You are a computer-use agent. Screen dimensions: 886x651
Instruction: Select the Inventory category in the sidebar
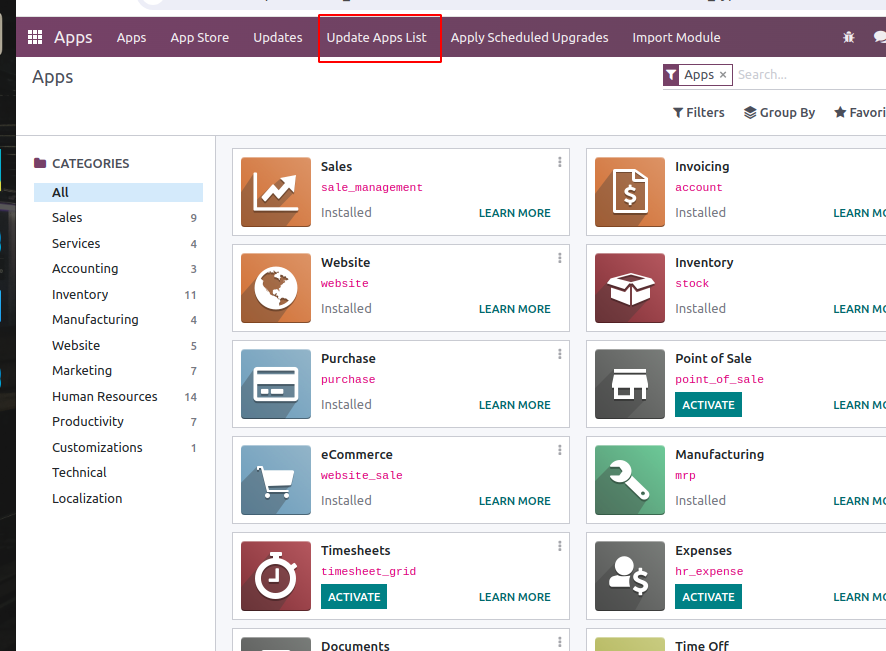point(118,294)
